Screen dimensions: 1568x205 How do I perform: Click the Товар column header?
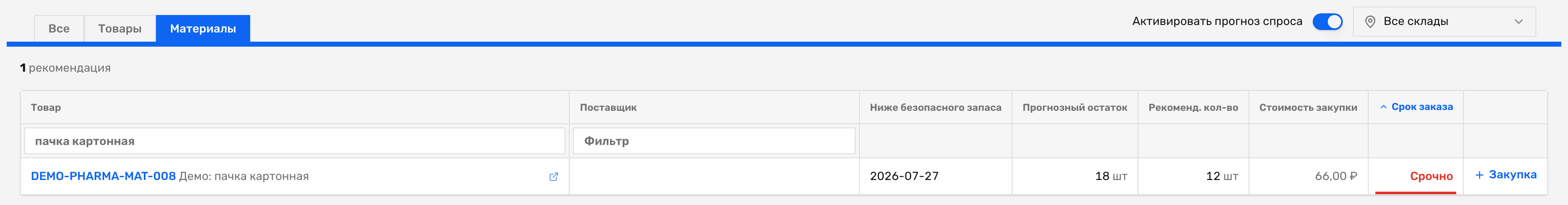click(45, 107)
